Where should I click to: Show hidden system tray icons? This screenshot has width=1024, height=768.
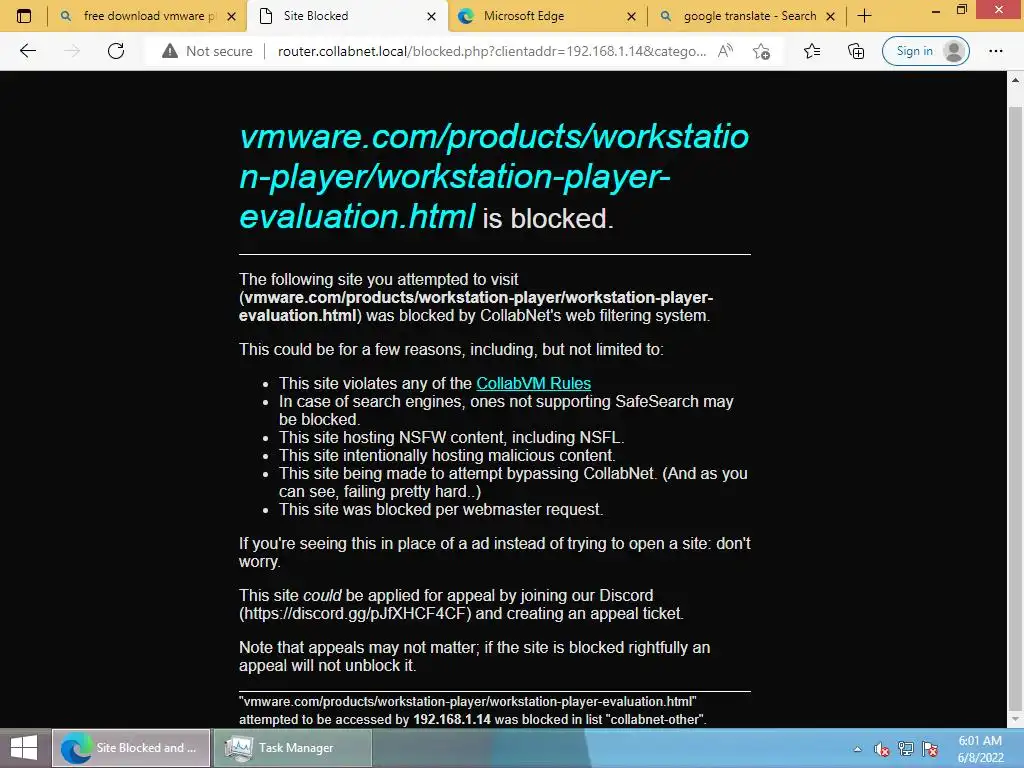tap(857, 749)
